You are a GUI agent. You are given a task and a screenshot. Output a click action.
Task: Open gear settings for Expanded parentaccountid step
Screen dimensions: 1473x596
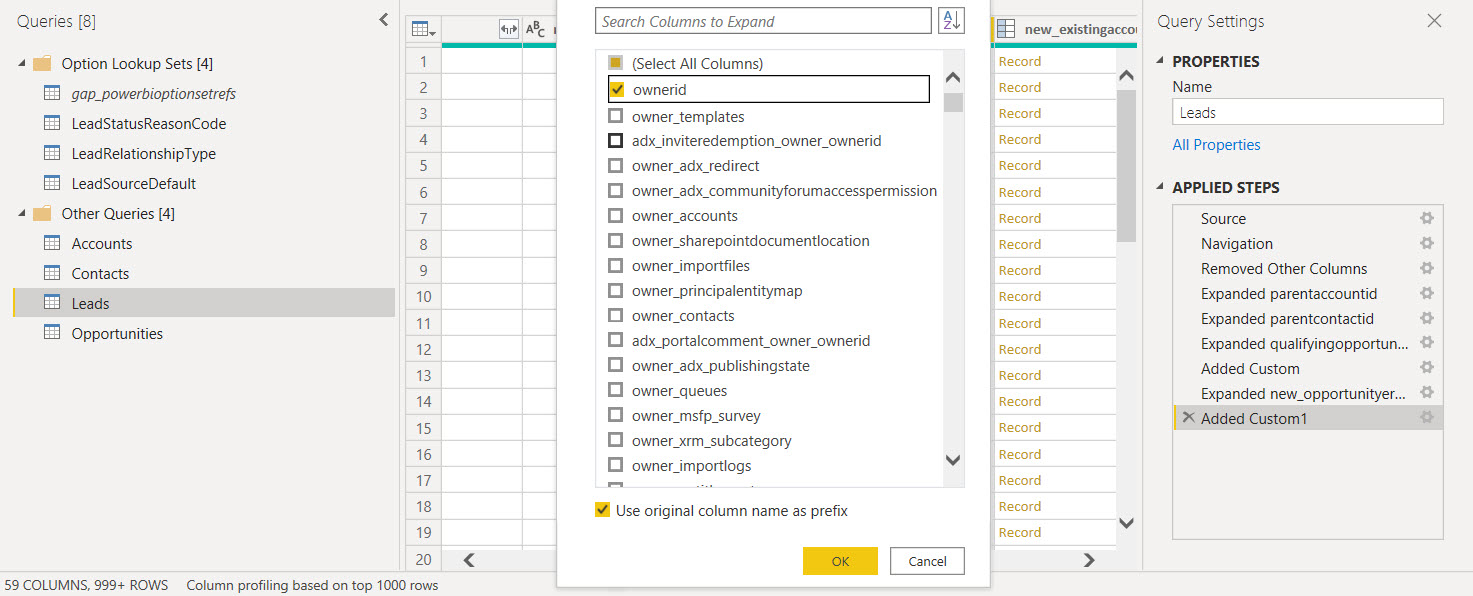coord(1427,293)
